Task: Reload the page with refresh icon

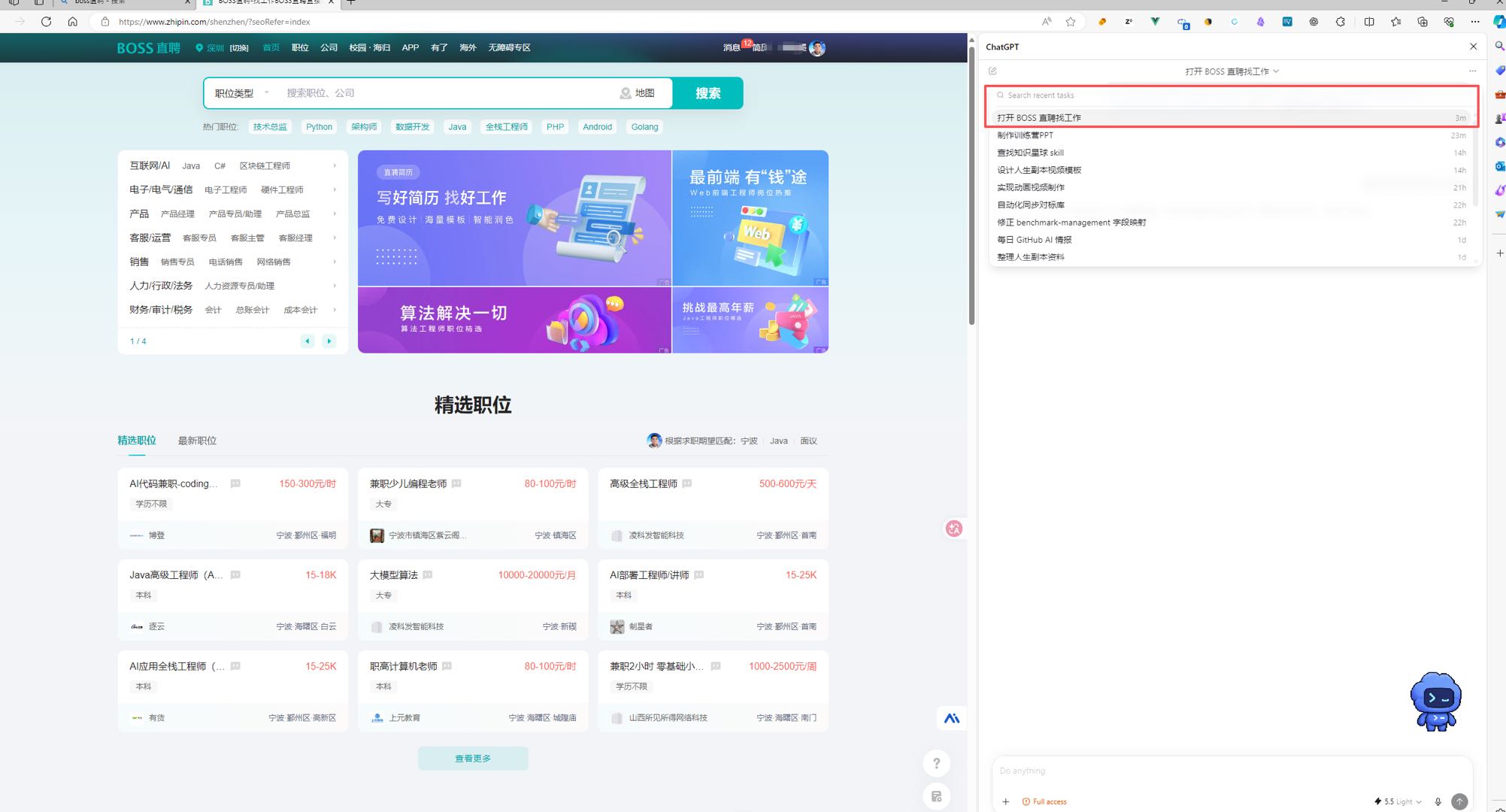Action: pos(46,22)
